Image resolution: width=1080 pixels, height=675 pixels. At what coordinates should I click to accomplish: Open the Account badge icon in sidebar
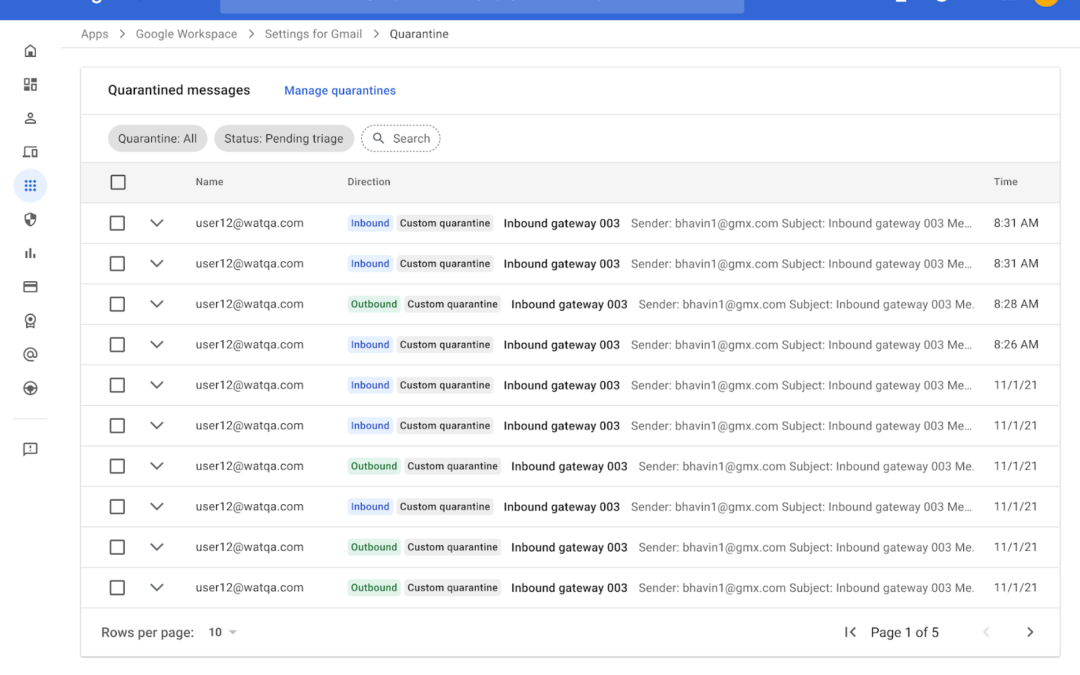tap(30, 320)
